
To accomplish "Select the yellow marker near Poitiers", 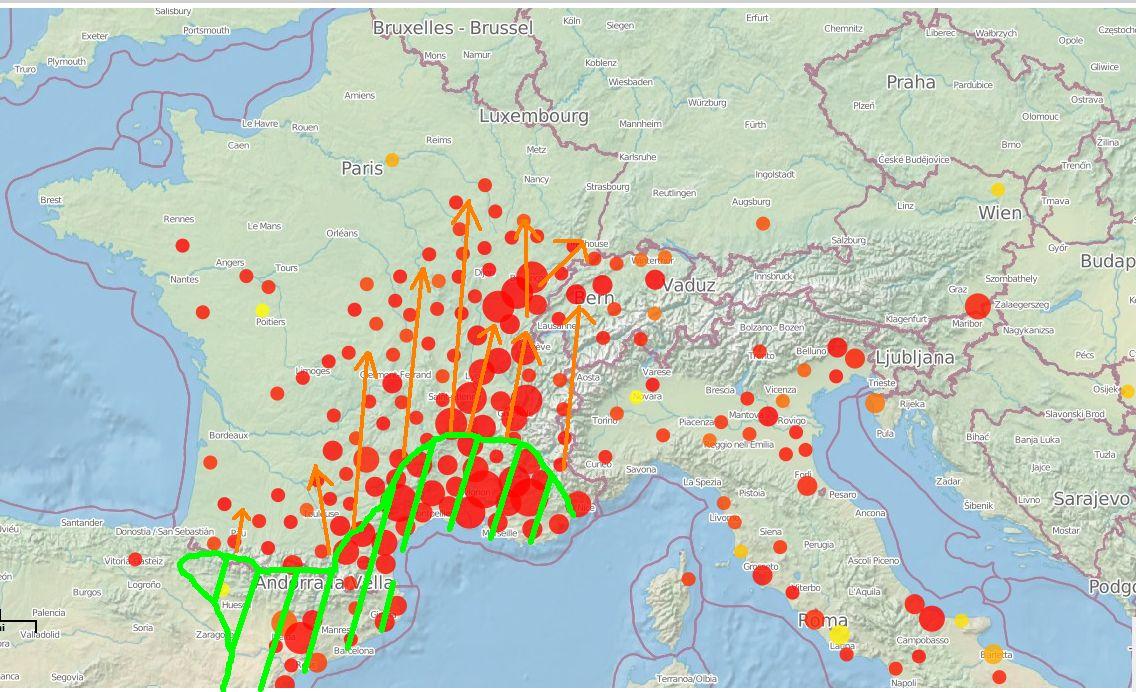I will [x=262, y=310].
